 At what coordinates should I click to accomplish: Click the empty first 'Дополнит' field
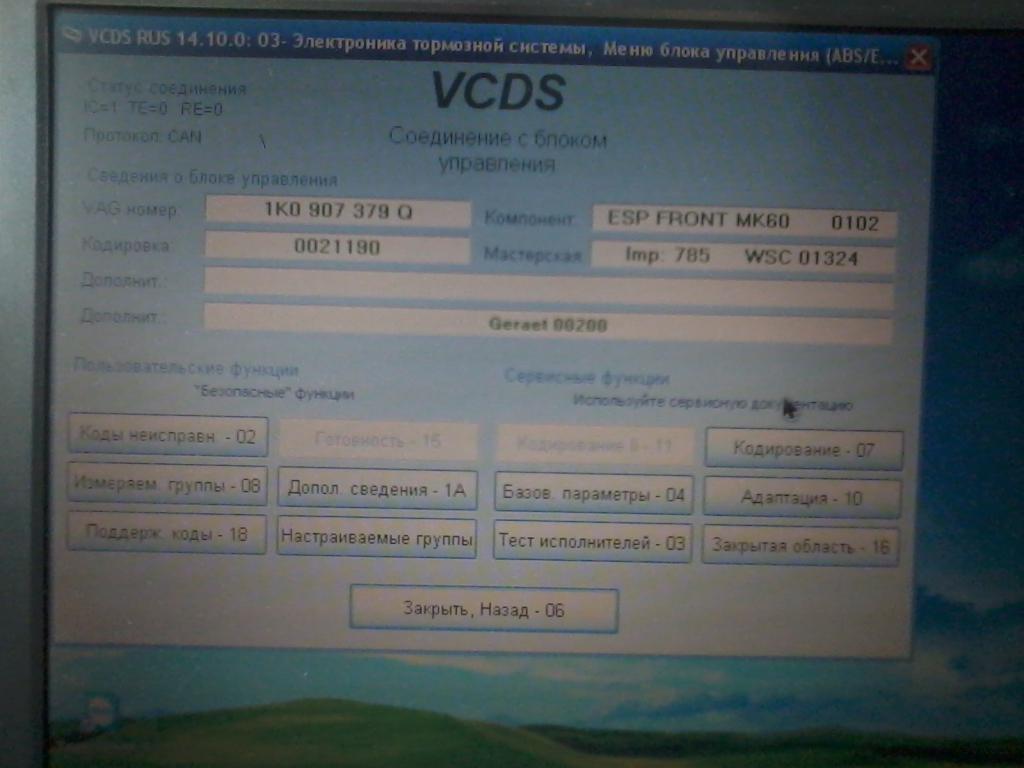[x=548, y=287]
